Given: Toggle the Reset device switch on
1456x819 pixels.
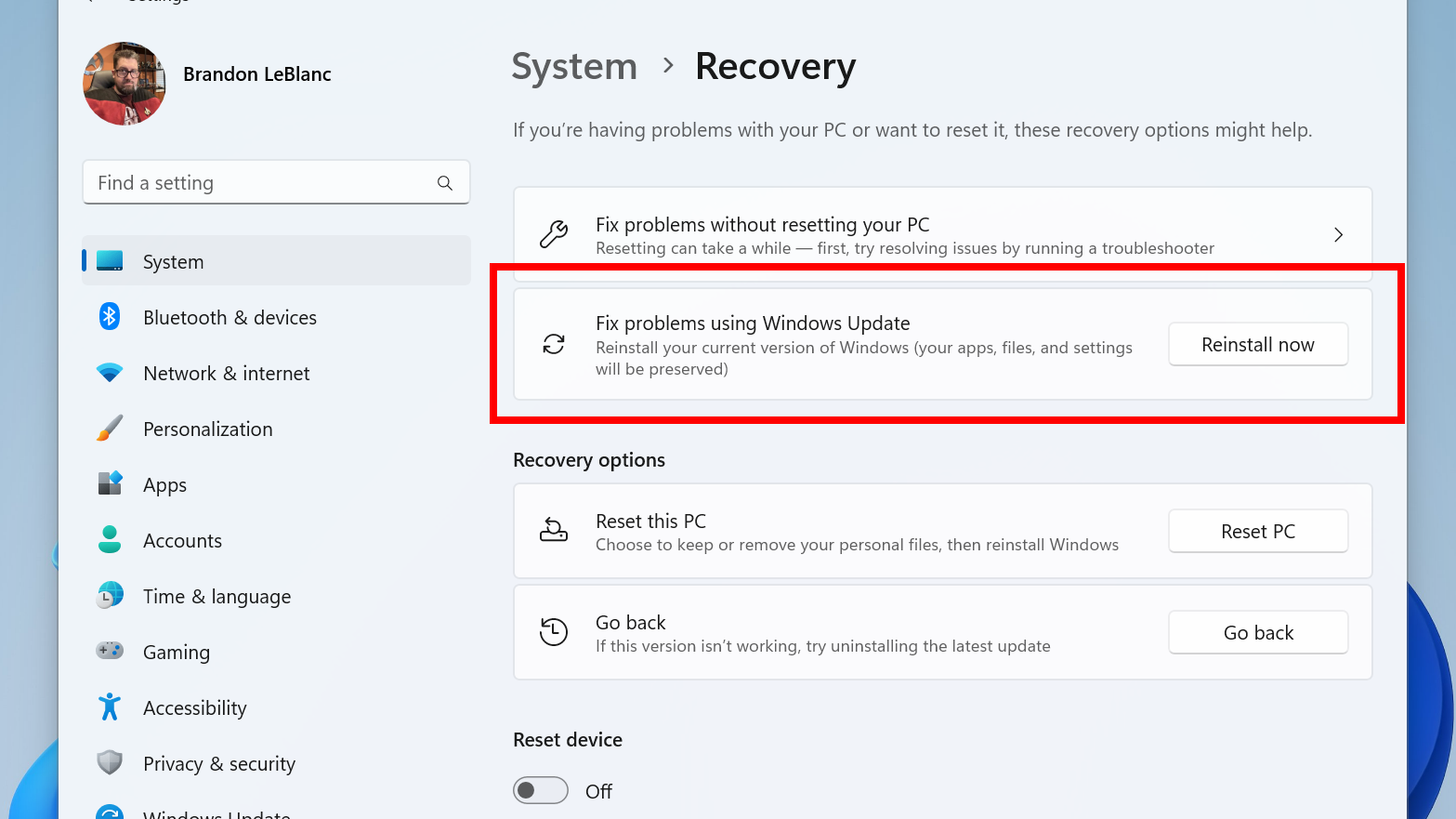Looking at the screenshot, I should click(x=541, y=790).
